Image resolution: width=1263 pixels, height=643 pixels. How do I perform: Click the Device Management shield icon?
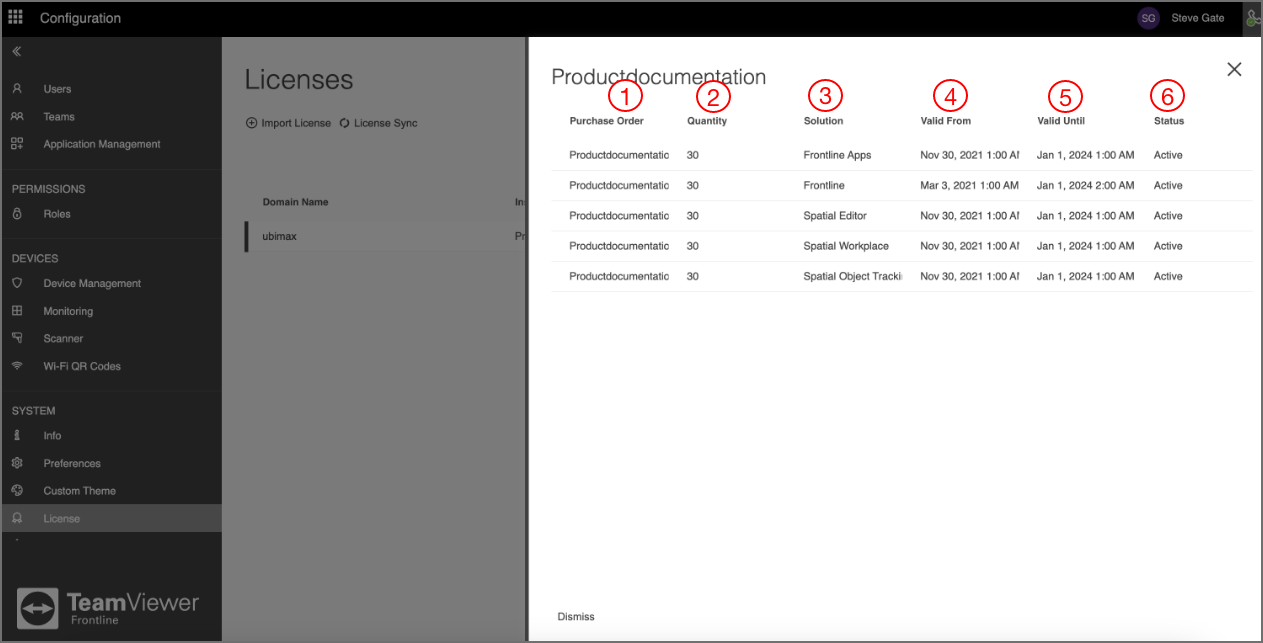(17, 283)
